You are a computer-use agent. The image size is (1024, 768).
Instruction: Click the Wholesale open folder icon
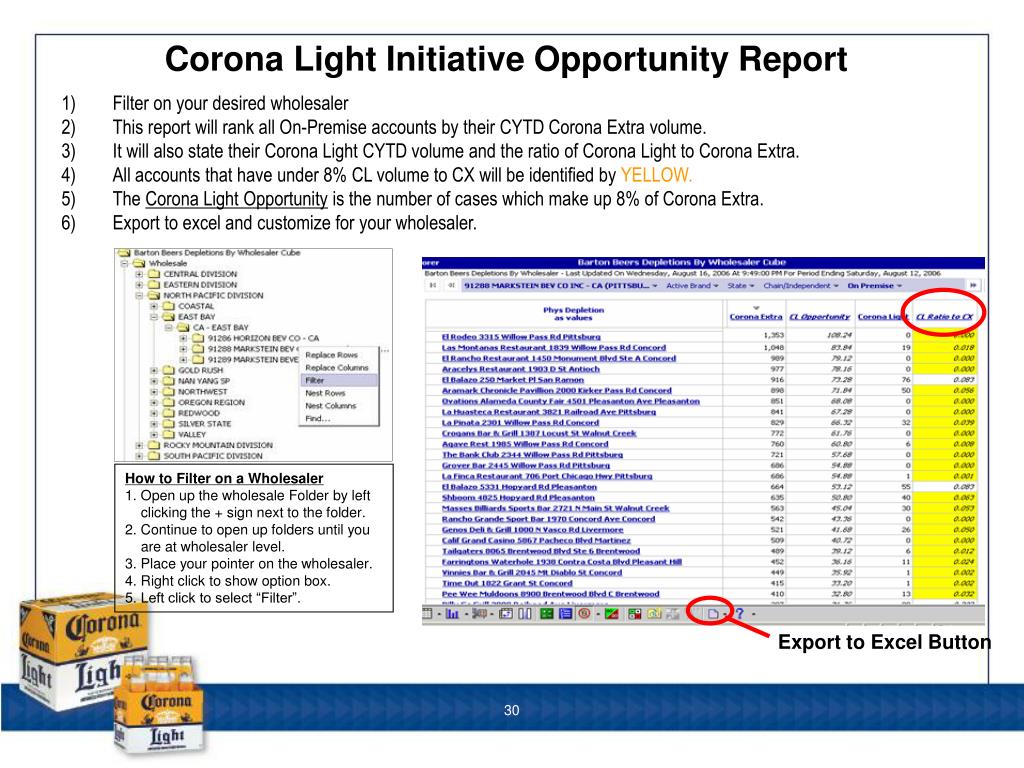(139, 263)
